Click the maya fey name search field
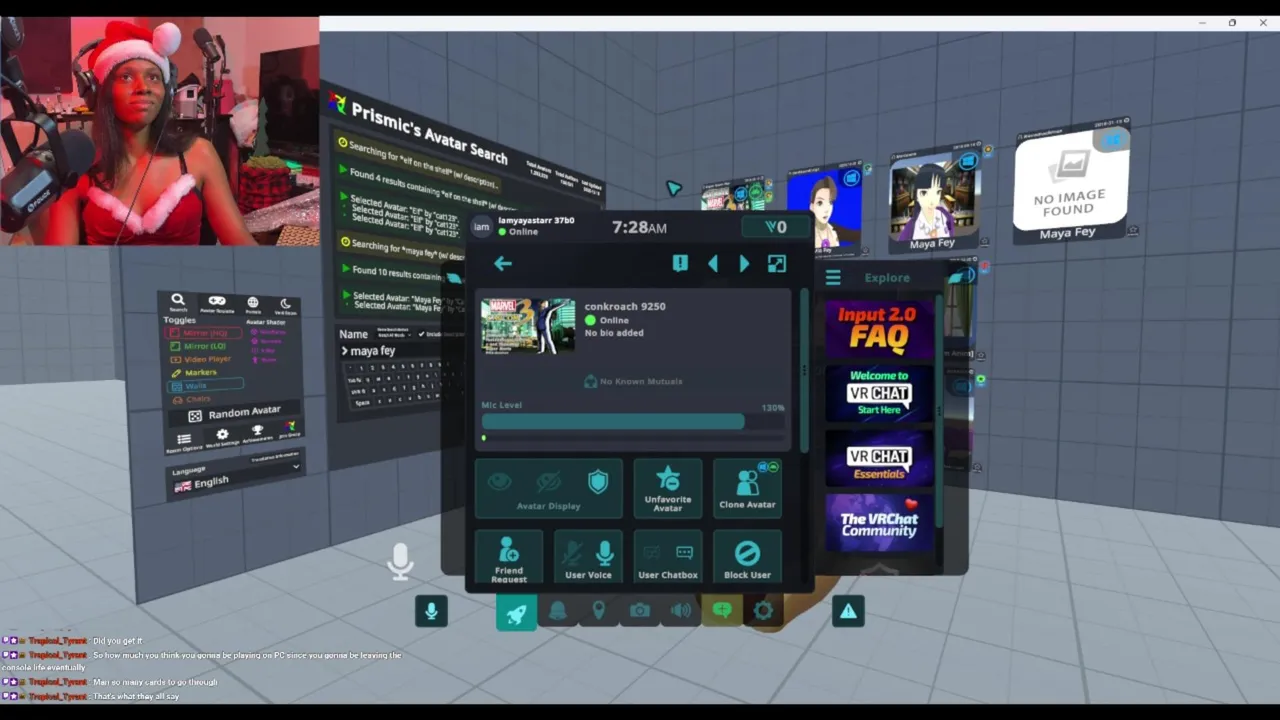 click(402, 351)
